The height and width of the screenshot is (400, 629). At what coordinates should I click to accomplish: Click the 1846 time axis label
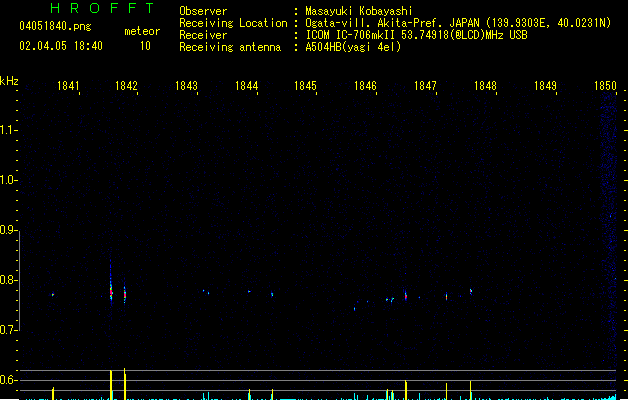[365, 86]
